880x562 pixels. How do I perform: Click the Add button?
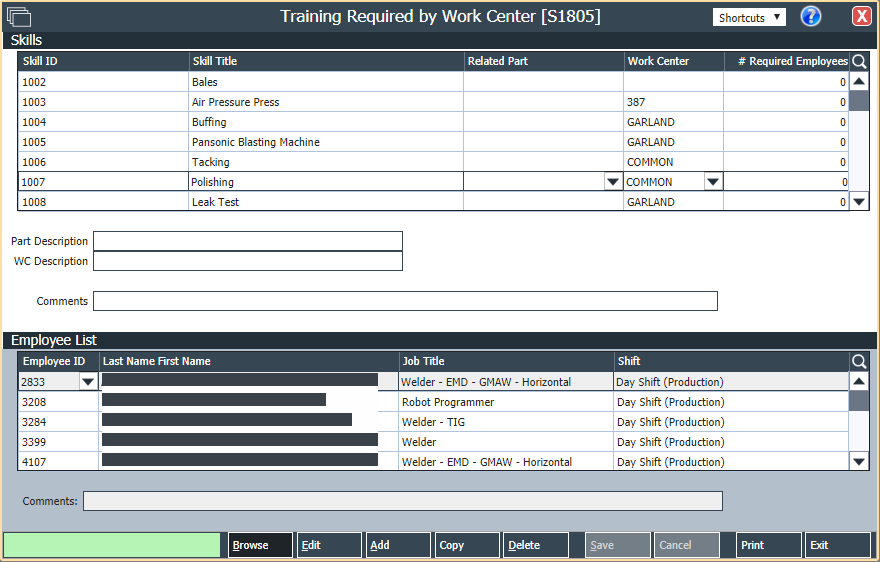[397, 545]
